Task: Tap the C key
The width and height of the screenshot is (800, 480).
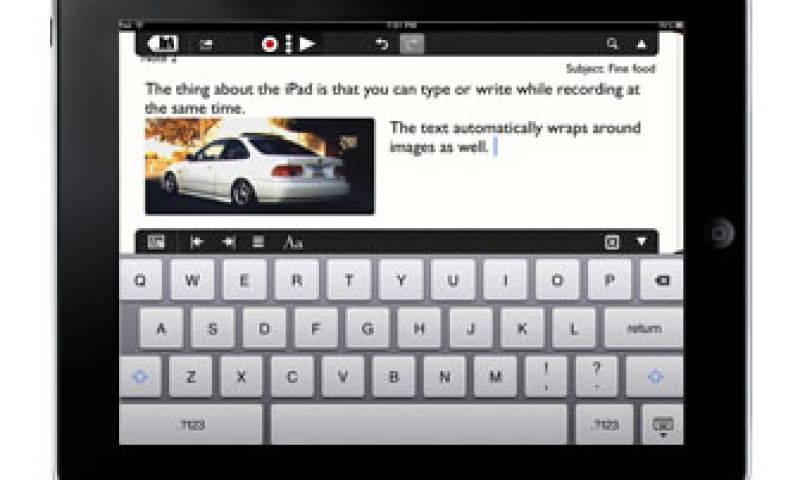Action: pos(292,377)
